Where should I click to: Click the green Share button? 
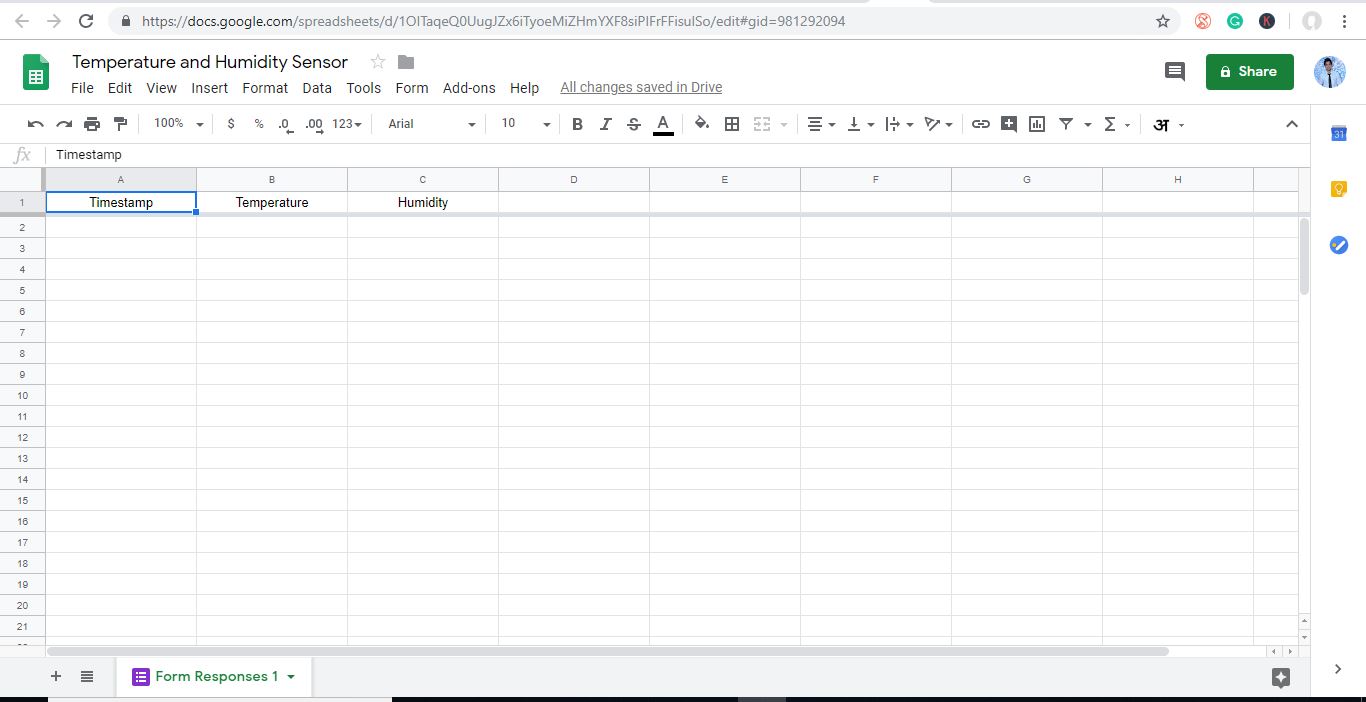tap(1249, 72)
